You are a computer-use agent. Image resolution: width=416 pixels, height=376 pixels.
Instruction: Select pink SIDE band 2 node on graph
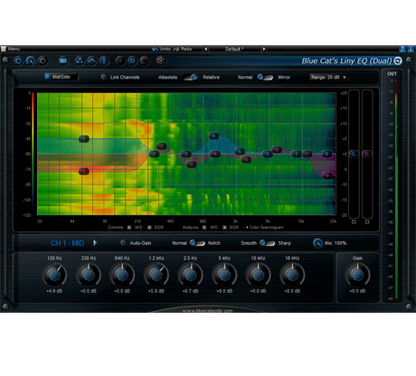(x=162, y=146)
